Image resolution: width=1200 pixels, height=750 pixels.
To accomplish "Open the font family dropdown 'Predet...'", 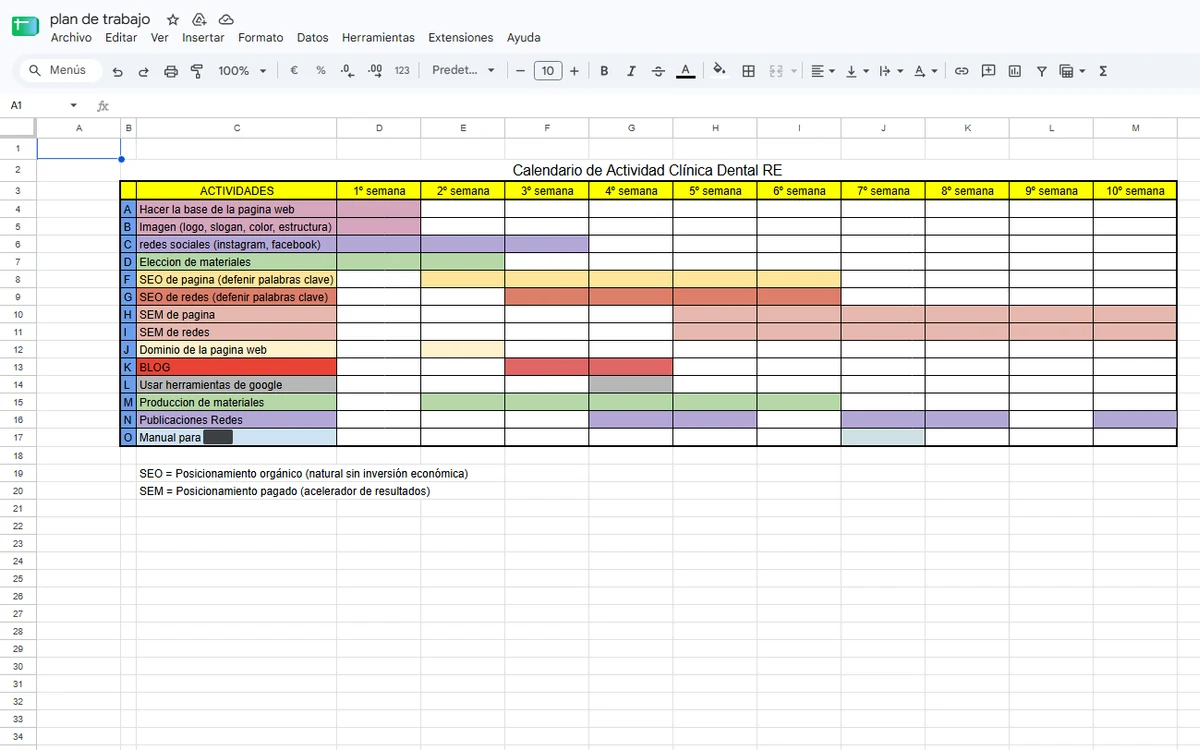I will tap(463, 71).
